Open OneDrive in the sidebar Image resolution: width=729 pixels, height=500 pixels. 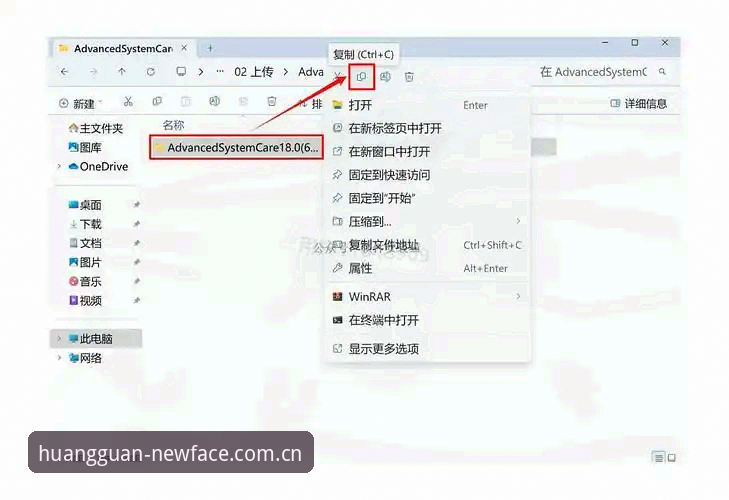click(98, 167)
